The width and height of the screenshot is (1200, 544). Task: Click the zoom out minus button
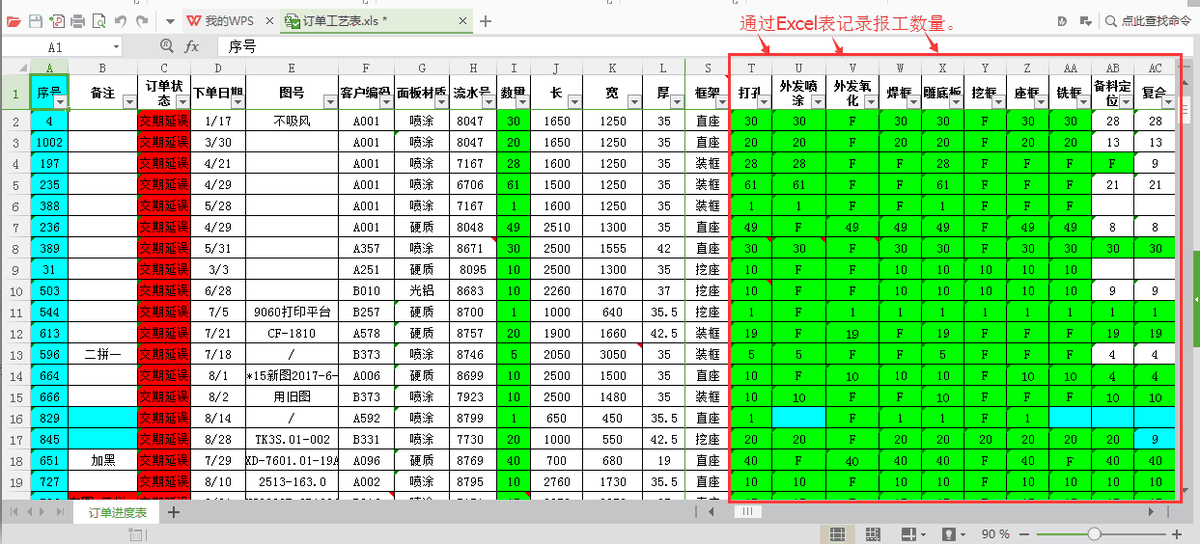point(1023,534)
